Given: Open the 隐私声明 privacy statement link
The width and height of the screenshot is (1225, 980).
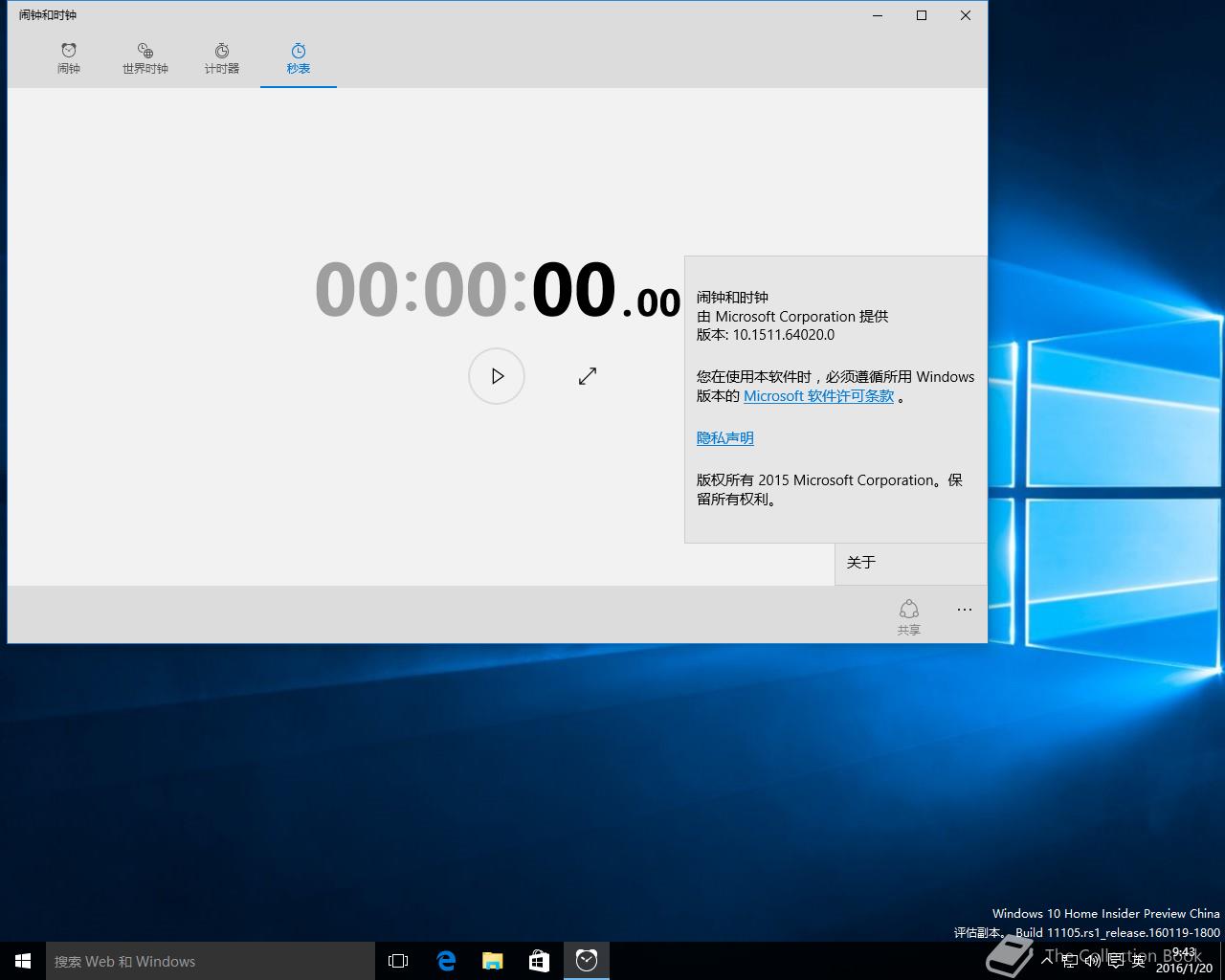Looking at the screenshot, I should 725,438.
